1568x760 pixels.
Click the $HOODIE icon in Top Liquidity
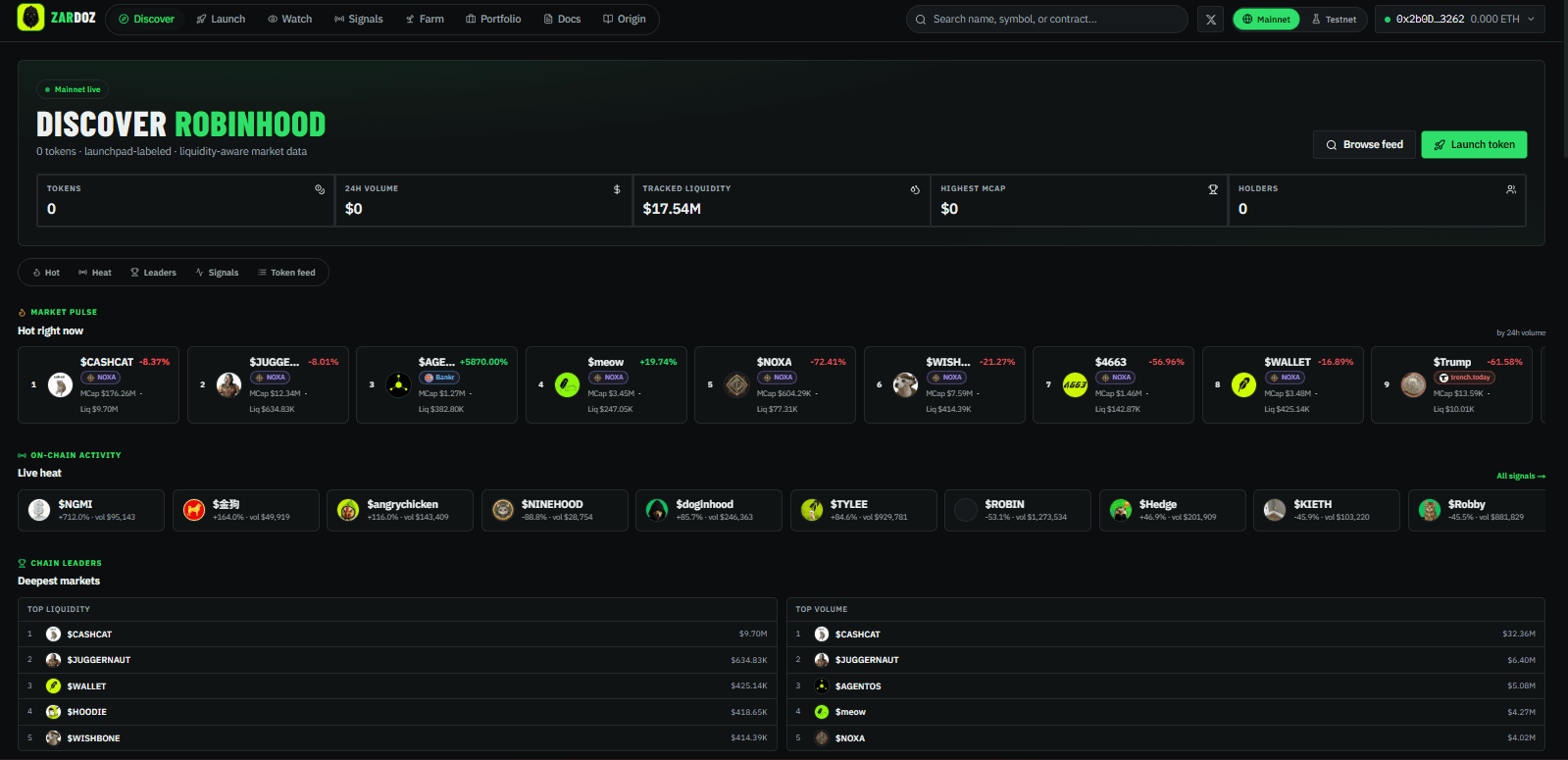(x=54, y=712)
